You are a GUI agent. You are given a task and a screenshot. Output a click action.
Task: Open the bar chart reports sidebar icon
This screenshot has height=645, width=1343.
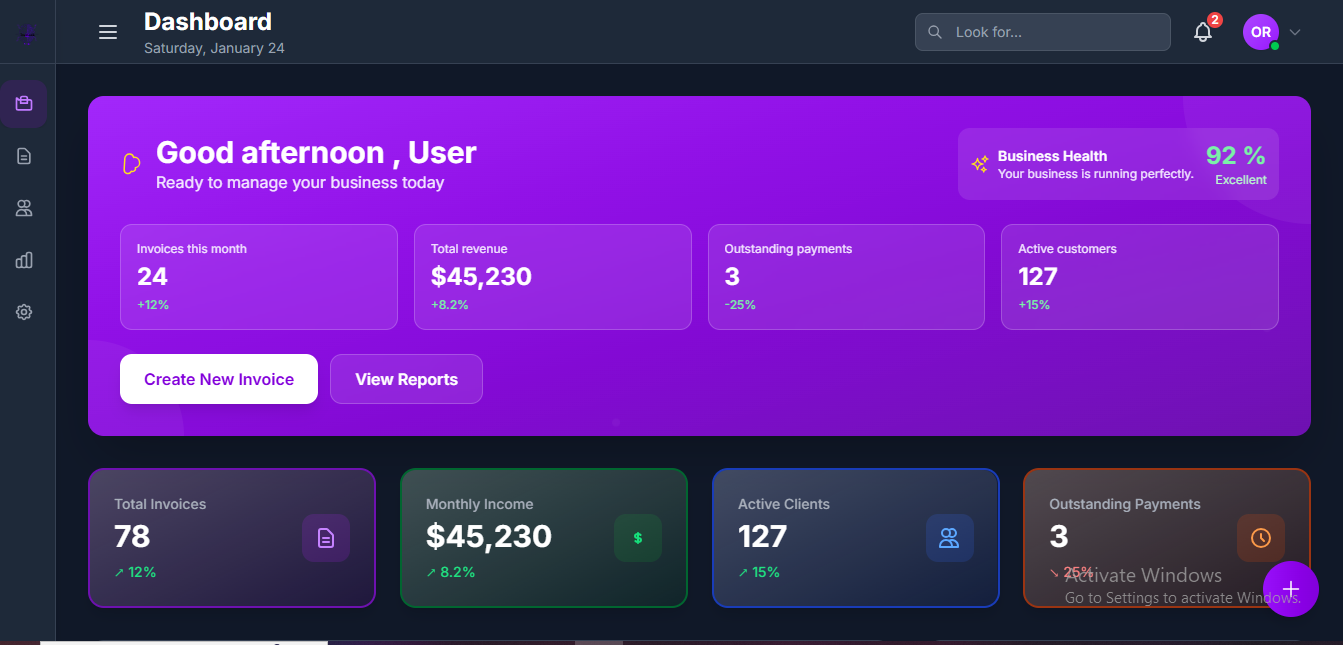coord(24,260)
